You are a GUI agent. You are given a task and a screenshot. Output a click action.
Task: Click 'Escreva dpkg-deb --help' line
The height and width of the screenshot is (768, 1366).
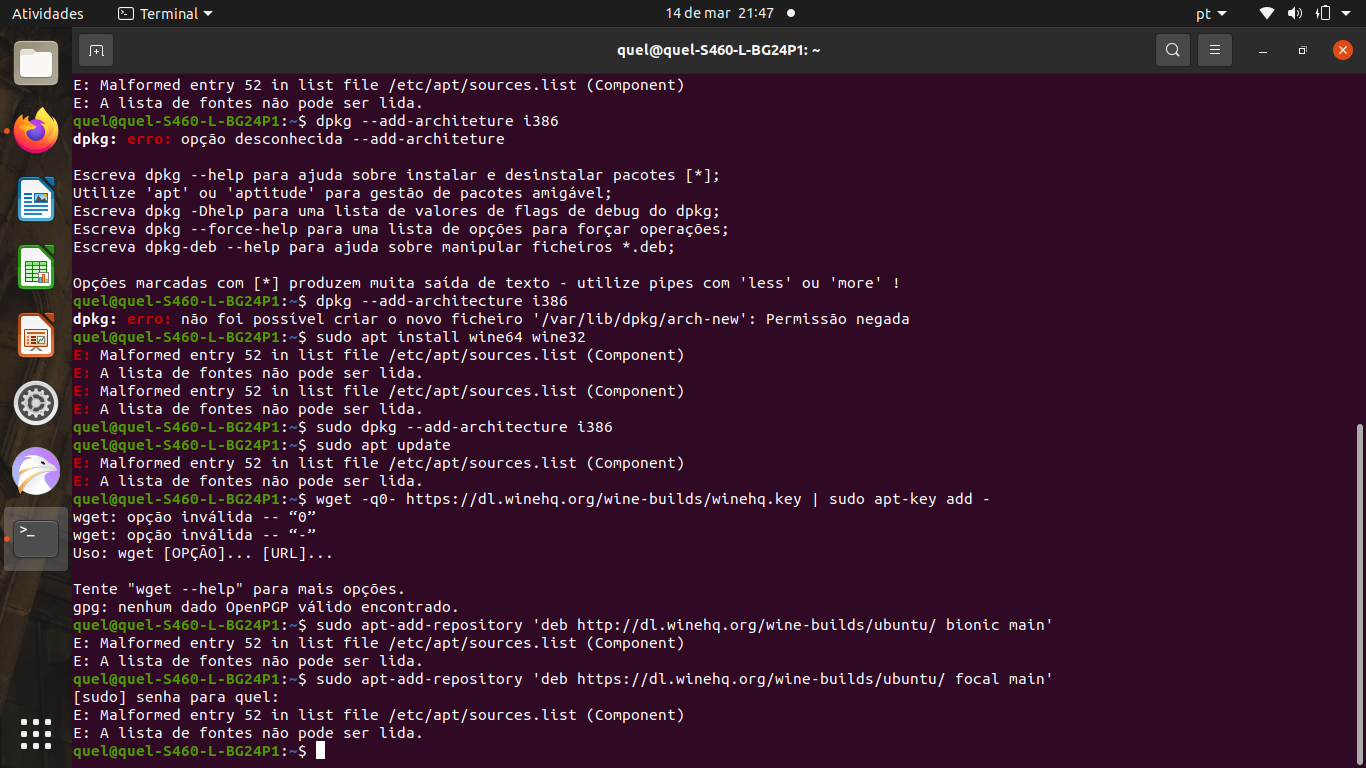coord(374,247)
